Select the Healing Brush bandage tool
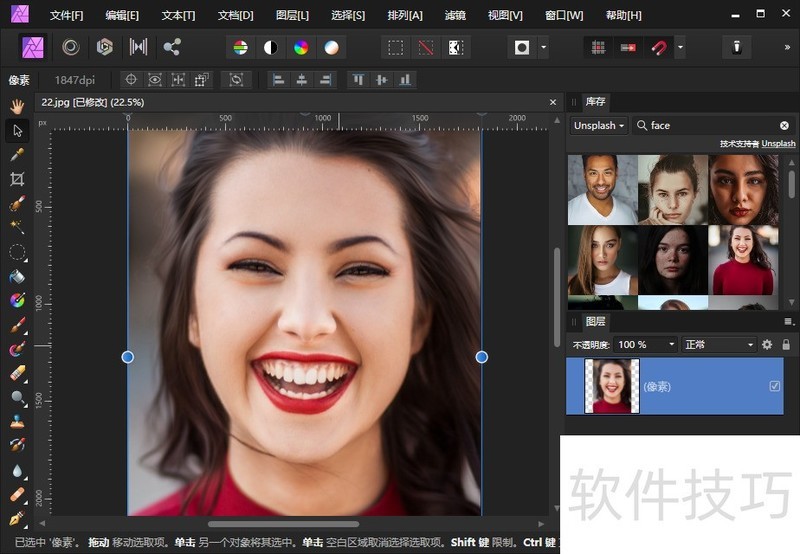Screen dimensions: 800x554 pyautogui.click(x=17, y=494)
